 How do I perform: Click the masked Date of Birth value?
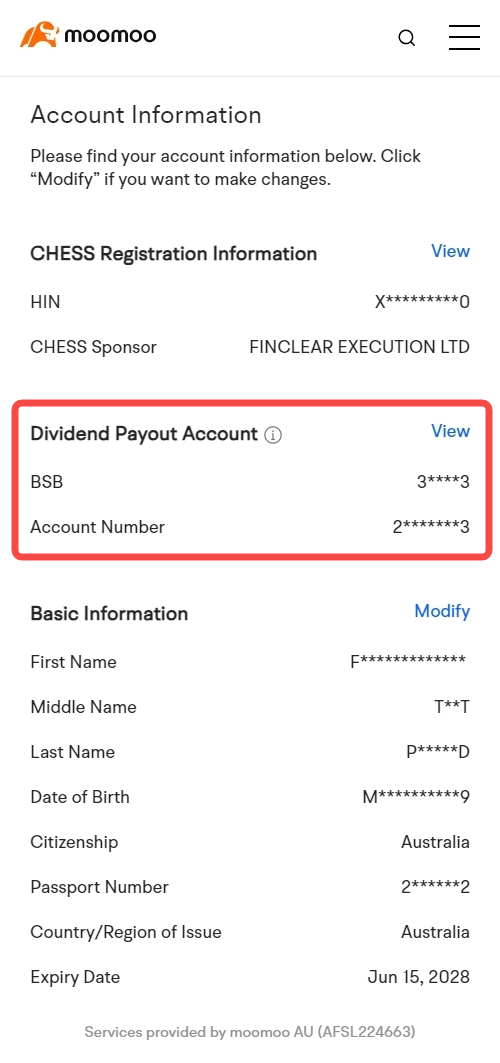[416, 797]
